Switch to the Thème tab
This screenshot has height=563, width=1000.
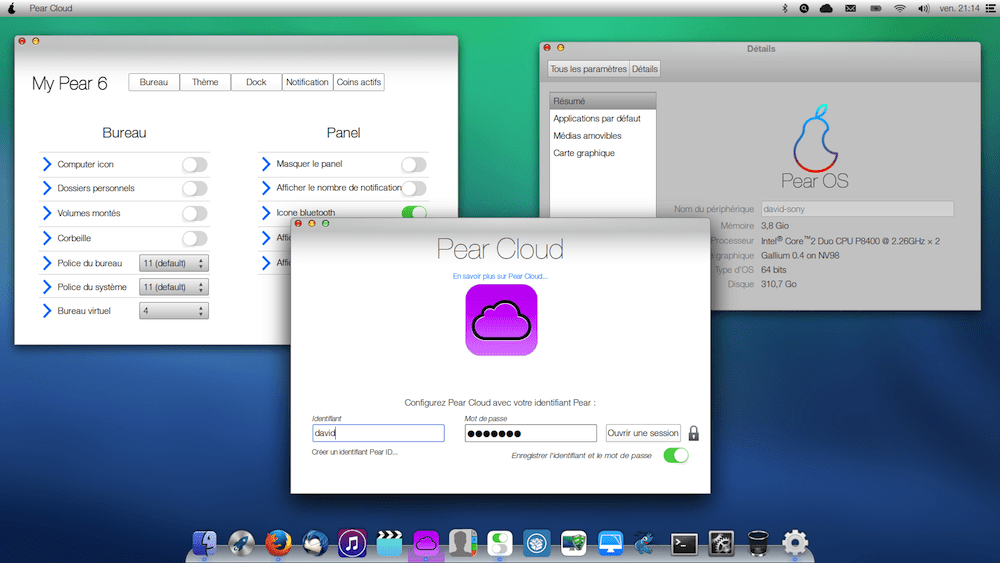[x=205, y=82]
